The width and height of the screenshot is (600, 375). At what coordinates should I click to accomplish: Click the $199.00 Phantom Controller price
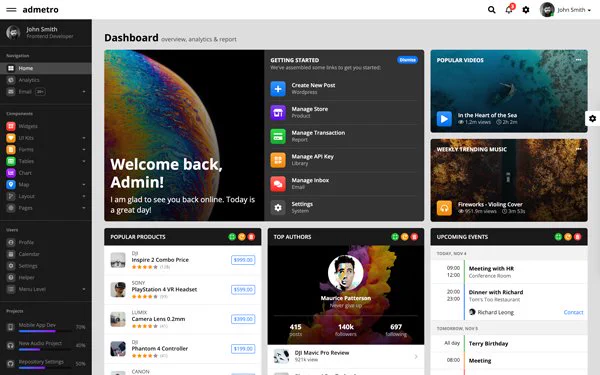pyautogui.click(x=243, y=349)
